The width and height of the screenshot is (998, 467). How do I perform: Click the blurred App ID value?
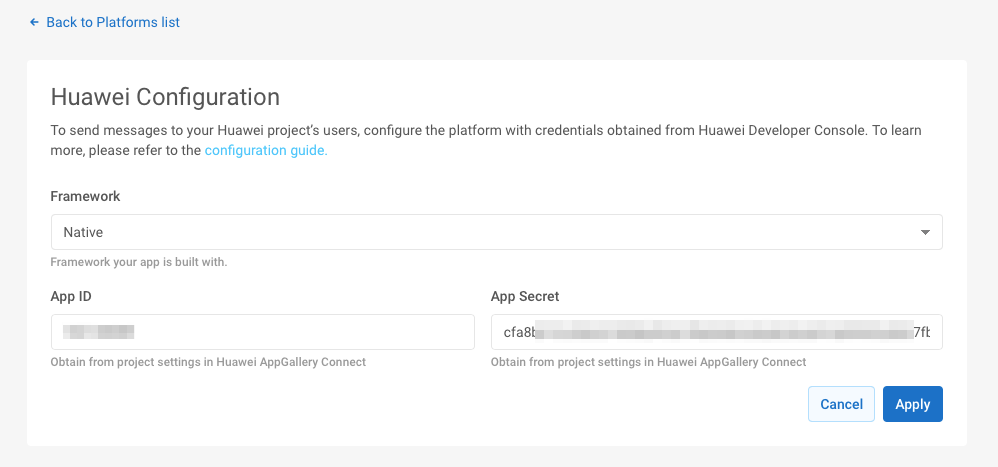click(x=98, y=332)
